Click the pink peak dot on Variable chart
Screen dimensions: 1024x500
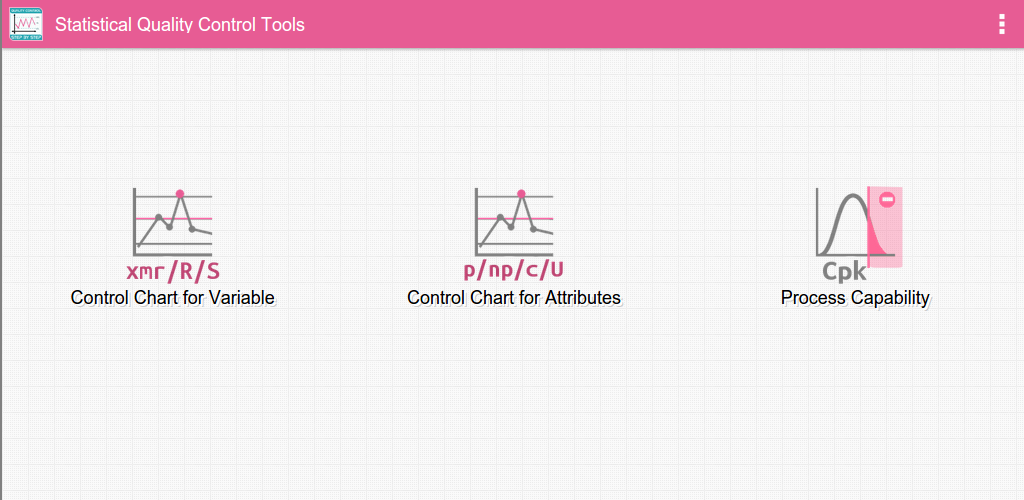pyautogui.click(x=180, y=193)
